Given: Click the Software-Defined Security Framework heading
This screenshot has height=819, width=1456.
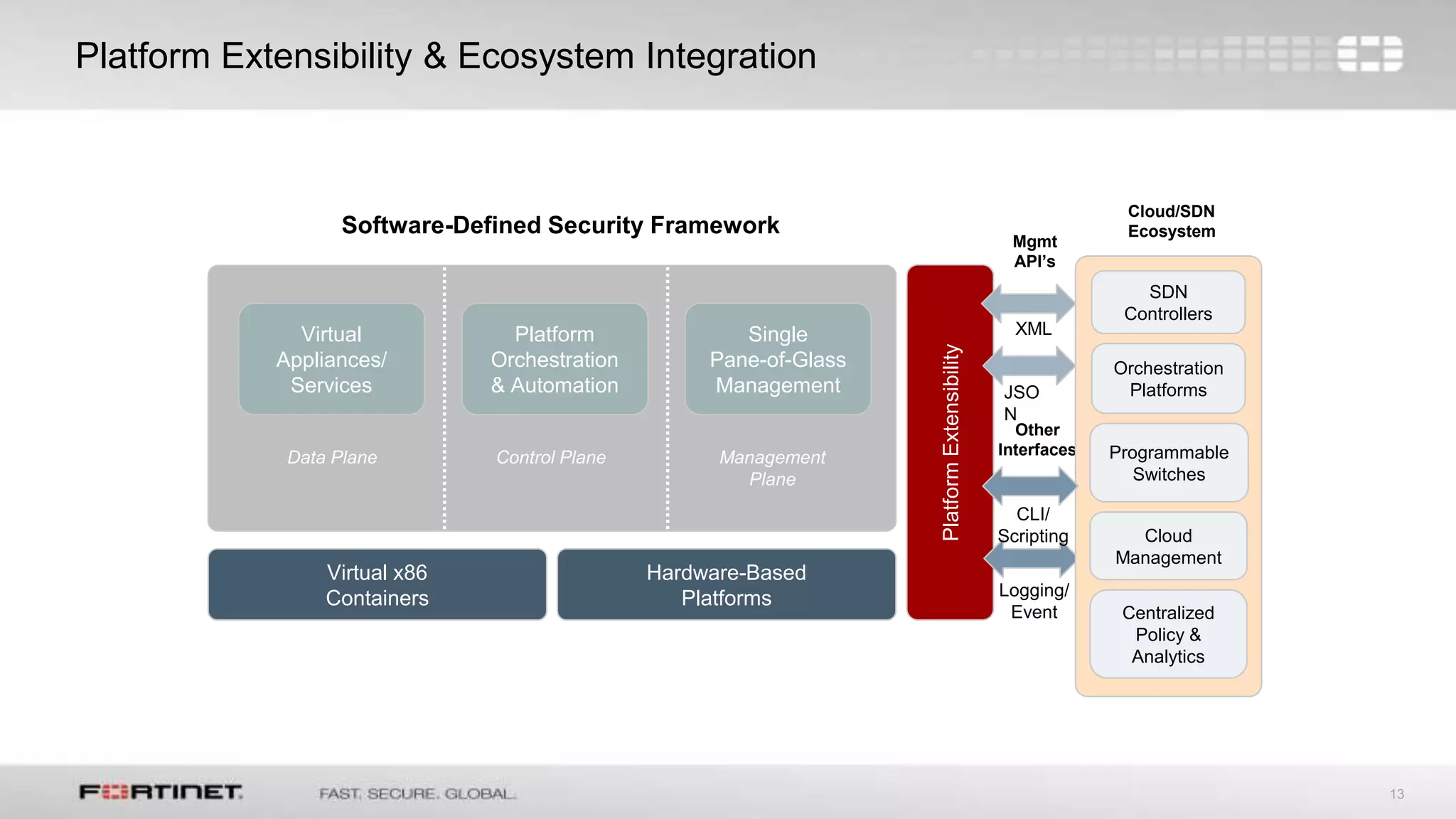Looking at the screenshot, I should tap(560, 225).
